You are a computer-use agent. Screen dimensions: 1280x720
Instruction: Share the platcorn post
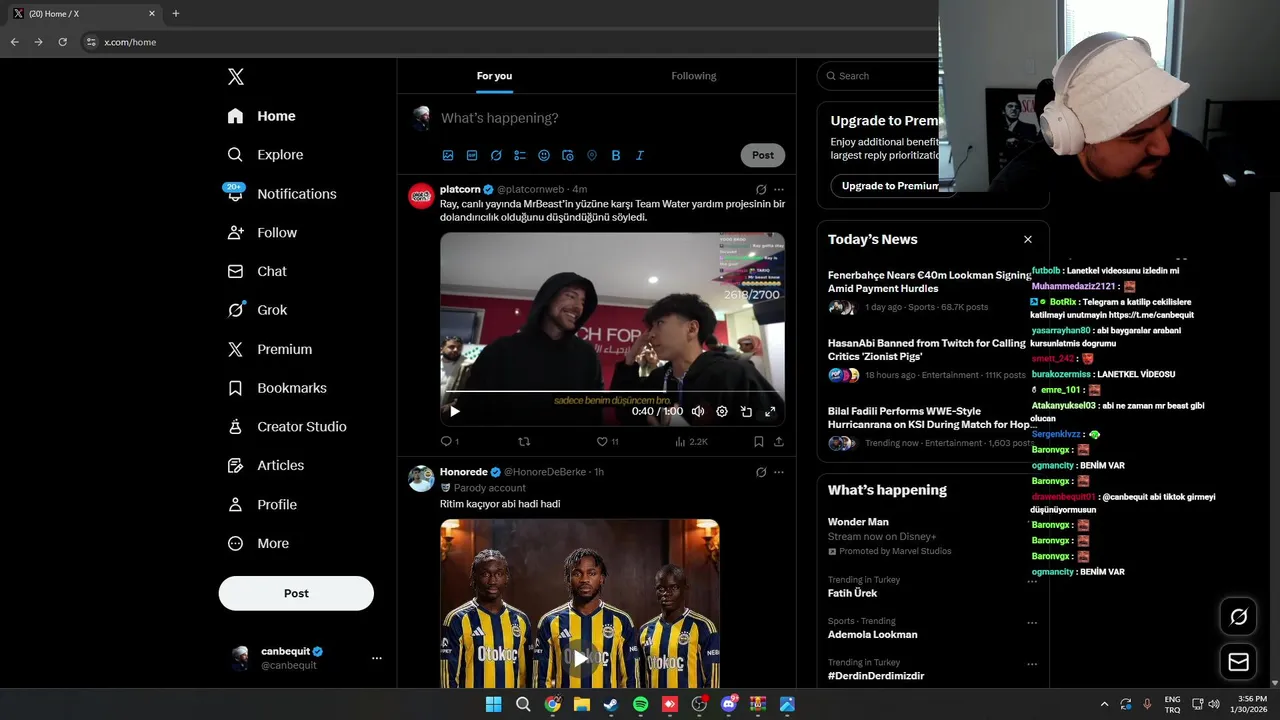[779, 441]
